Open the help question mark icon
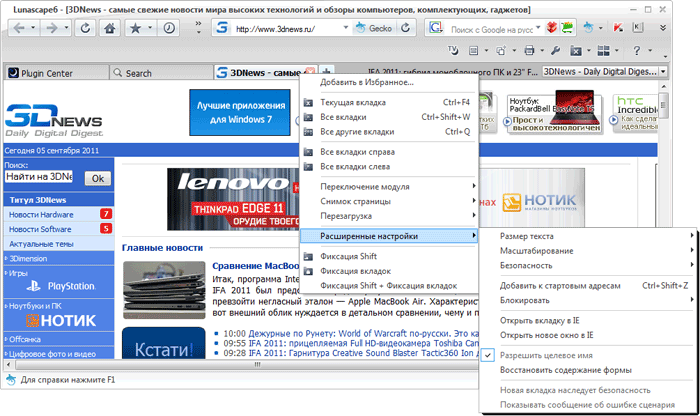 [x=637, y=50]
